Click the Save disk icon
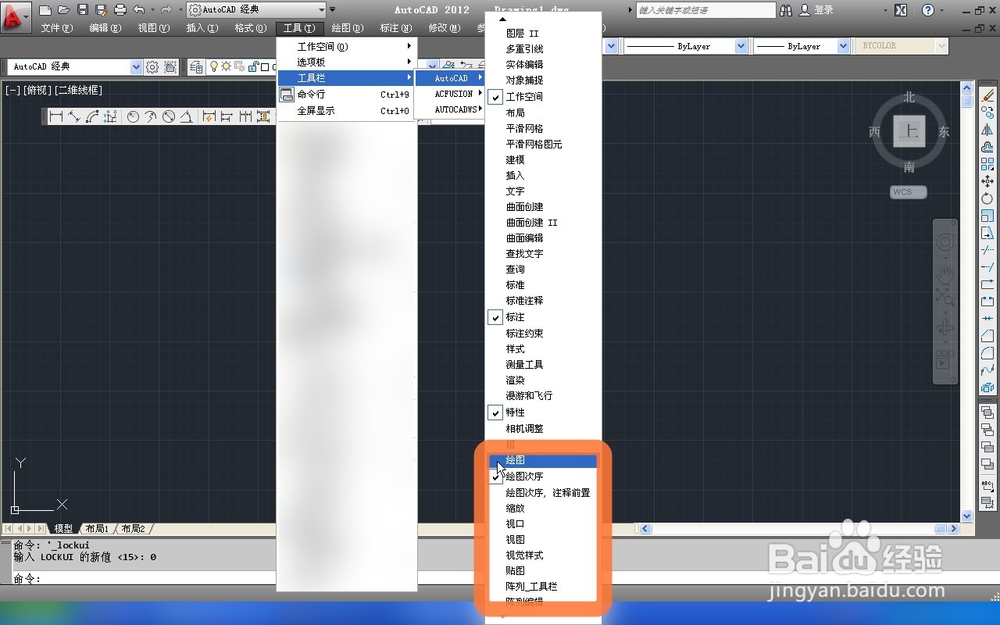Screen dimensions: 1000x625 (x=82, y=10)
